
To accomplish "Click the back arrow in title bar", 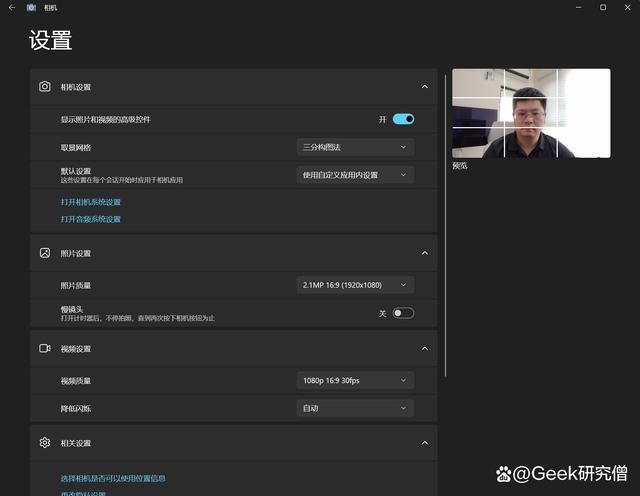I will pyautogui.click(x=11, y=7).
